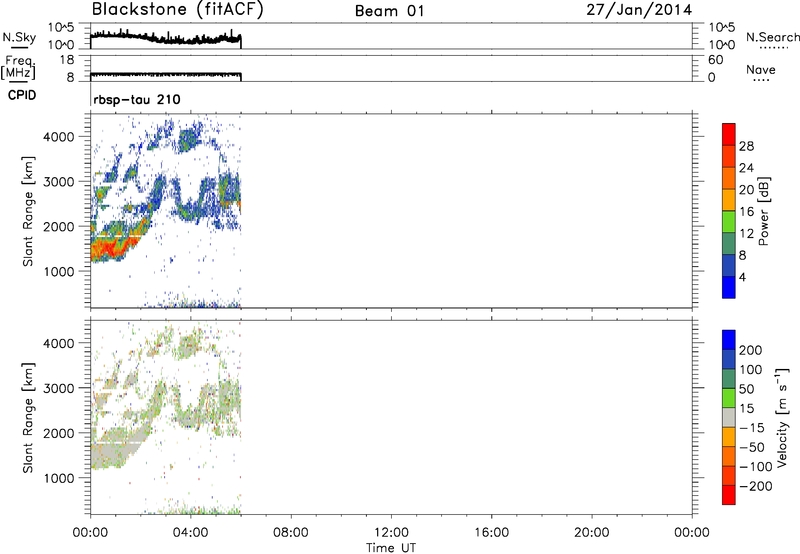
Task: Click the frequency trace line near 8 MHz
Action: (165, 75)
